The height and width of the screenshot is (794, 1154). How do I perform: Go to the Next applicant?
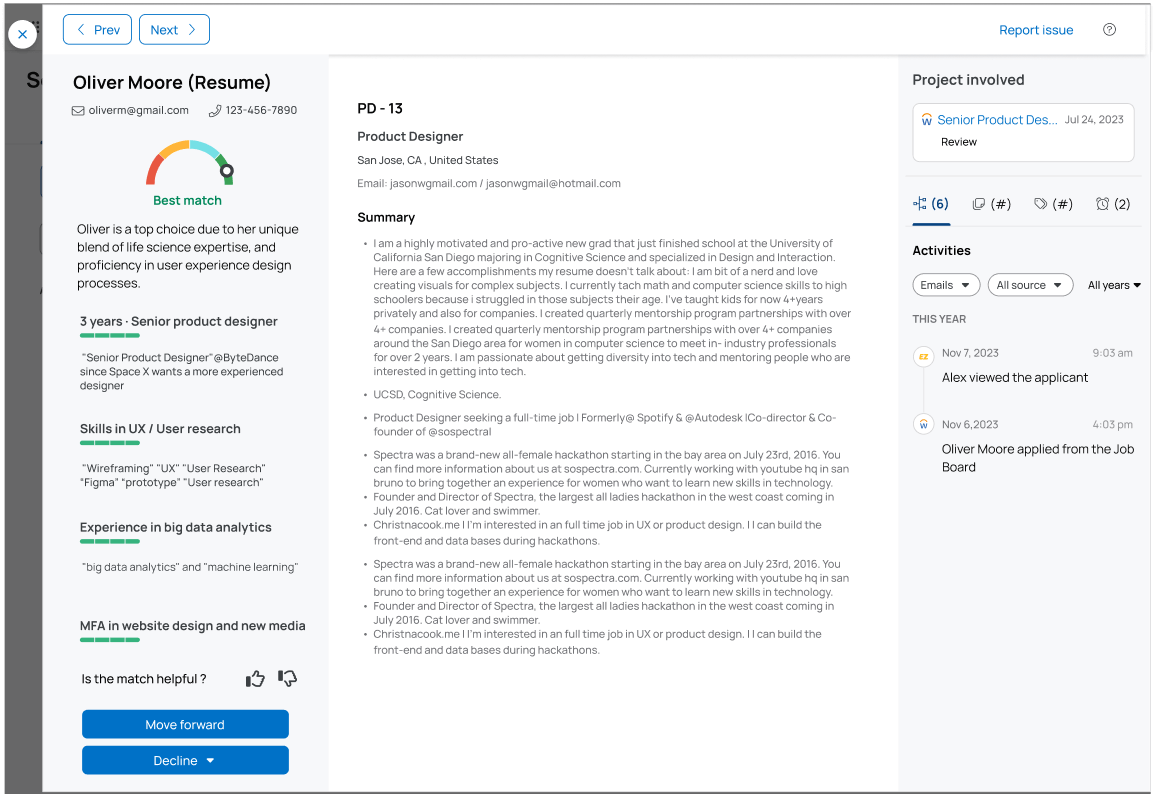[174, 30]
